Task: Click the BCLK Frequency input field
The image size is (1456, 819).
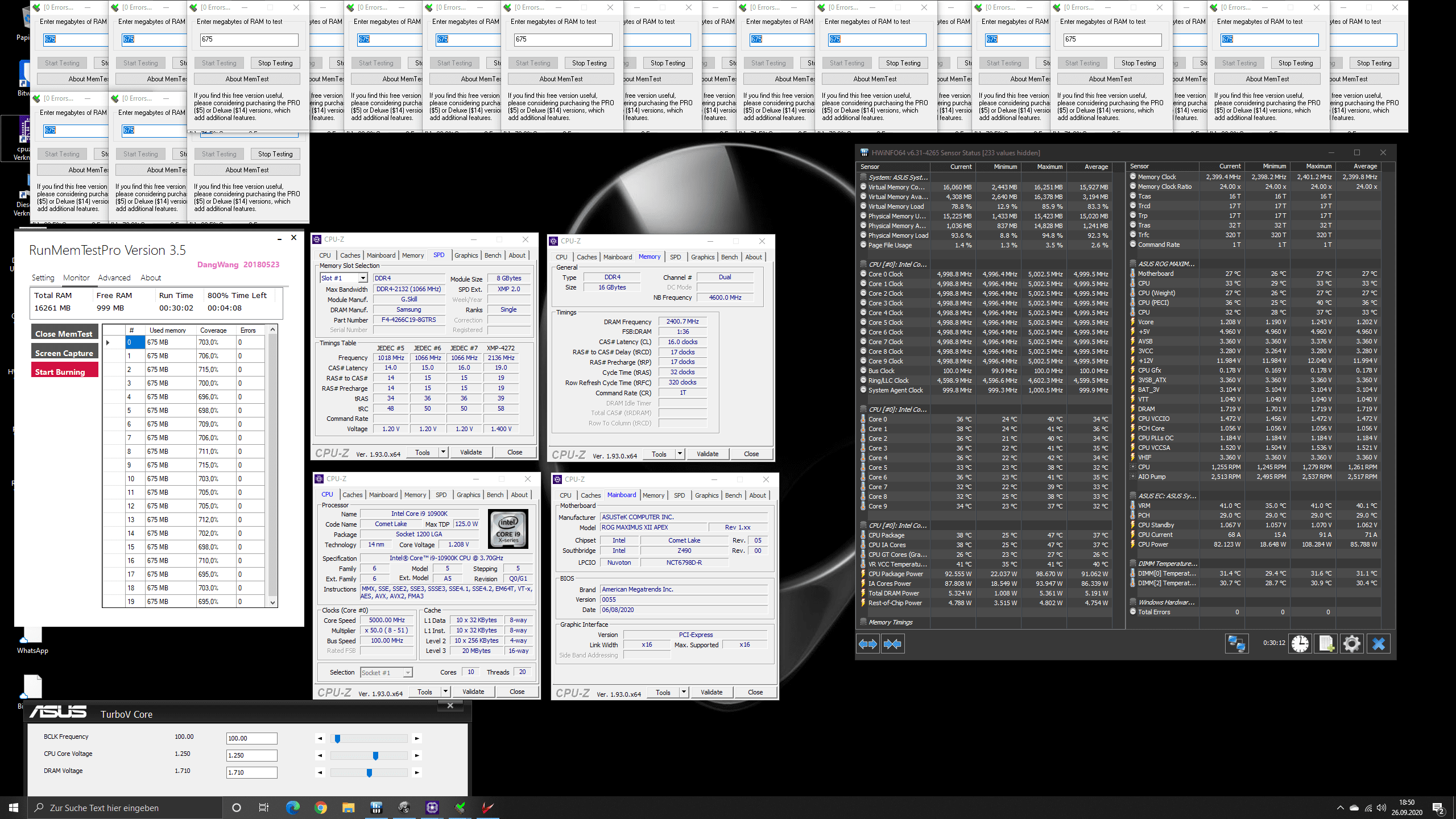Action: click(x=251, y=738)
